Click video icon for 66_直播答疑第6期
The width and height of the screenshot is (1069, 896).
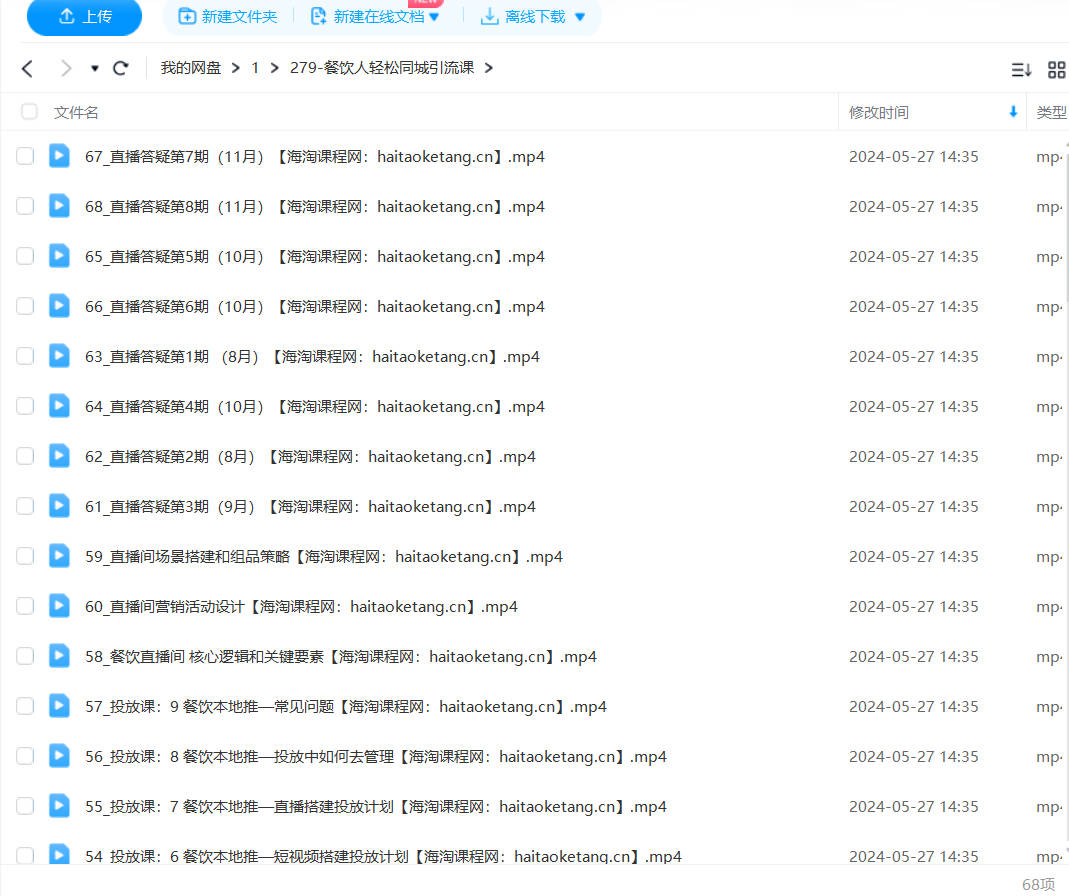tap(59, 306)
